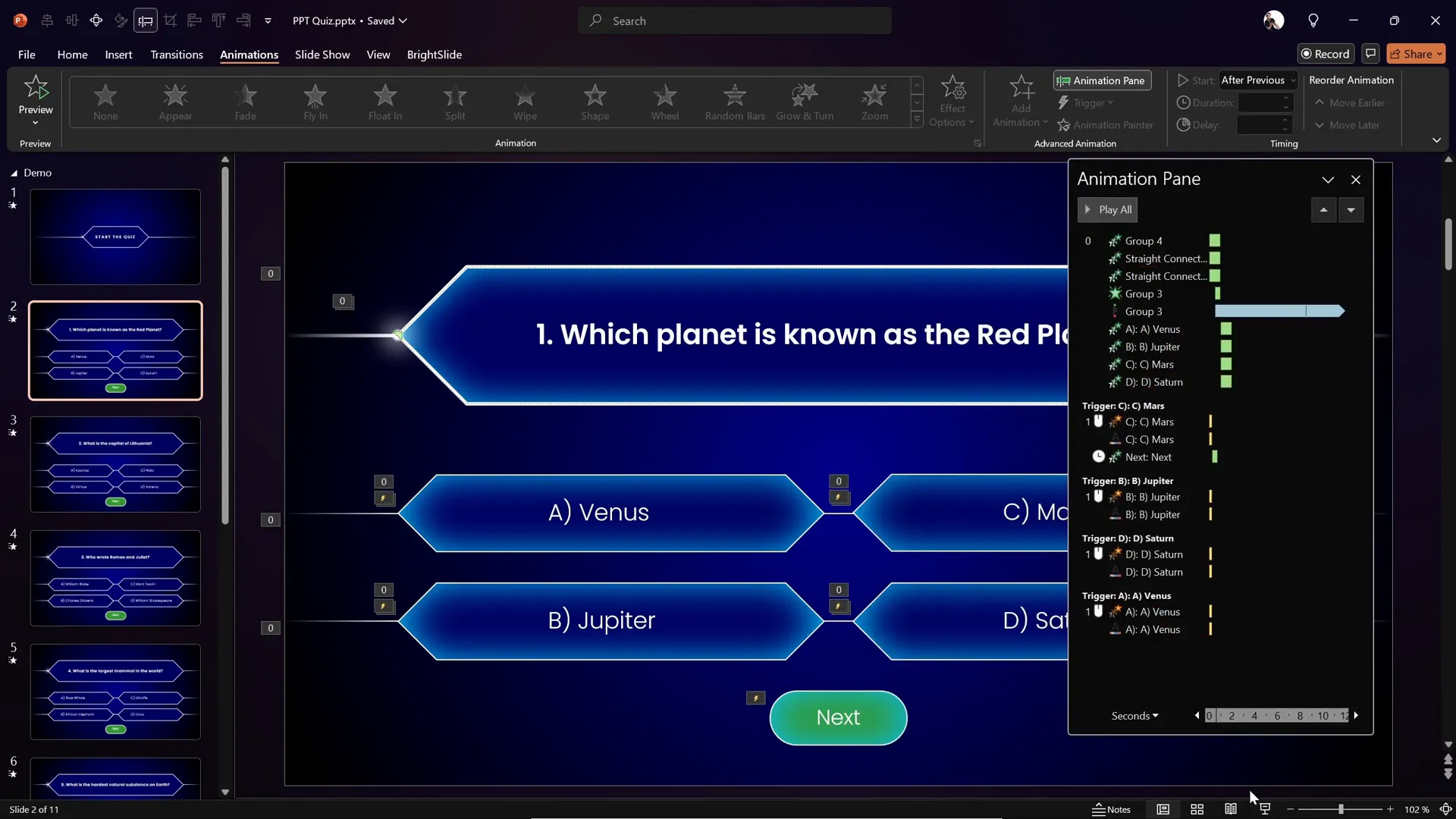Open the Tell Me lightbulb icon

(1313, 20)
